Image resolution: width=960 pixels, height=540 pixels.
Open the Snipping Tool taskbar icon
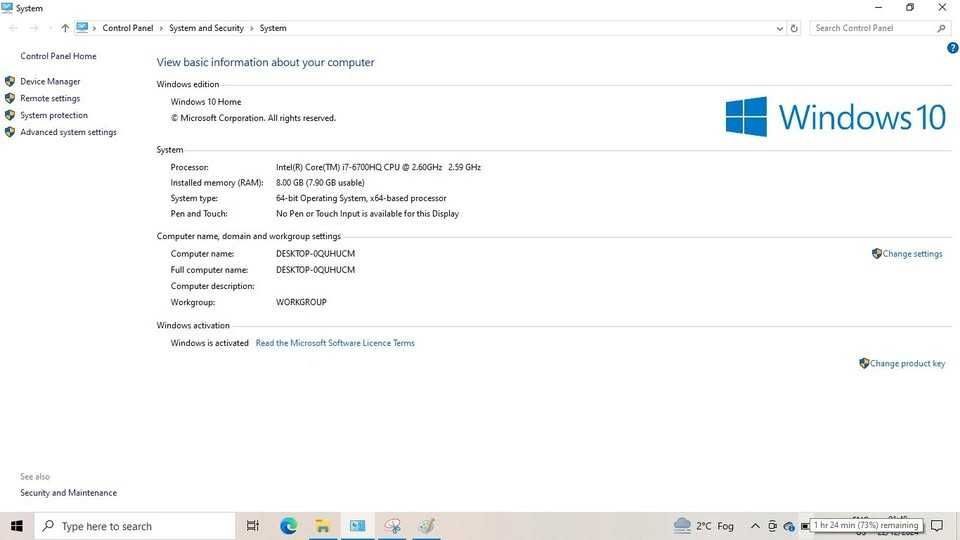tap(392, 525)
